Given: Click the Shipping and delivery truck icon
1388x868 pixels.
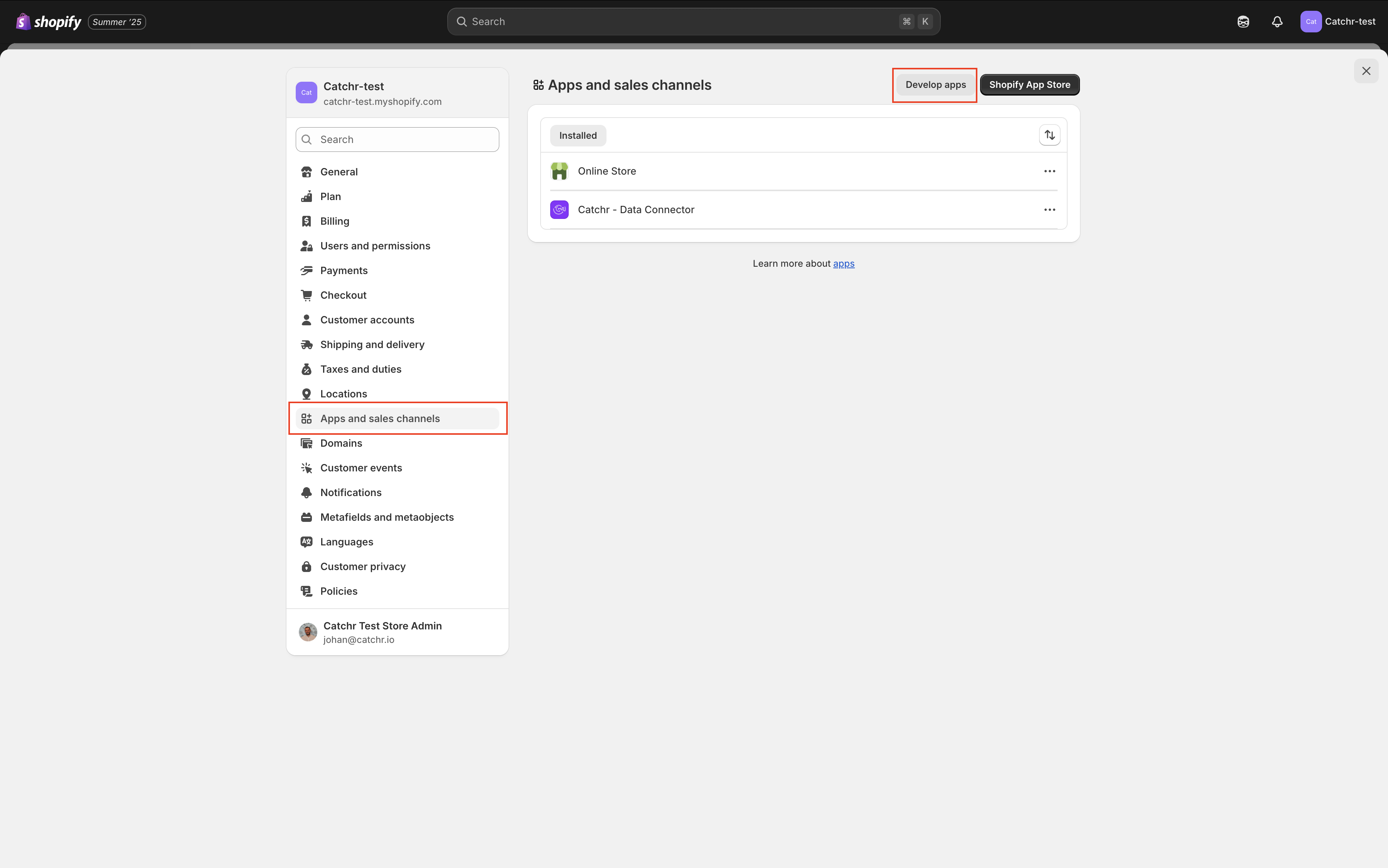Looking at the screenshot, I should tap(307, 345).
